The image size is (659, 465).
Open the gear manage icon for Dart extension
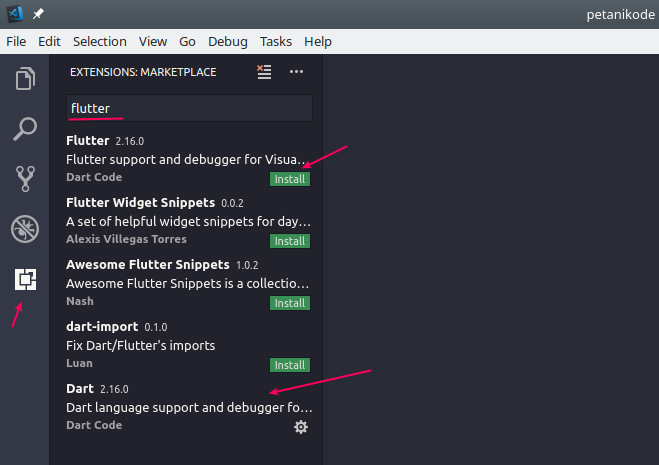(x=301, y=427)
